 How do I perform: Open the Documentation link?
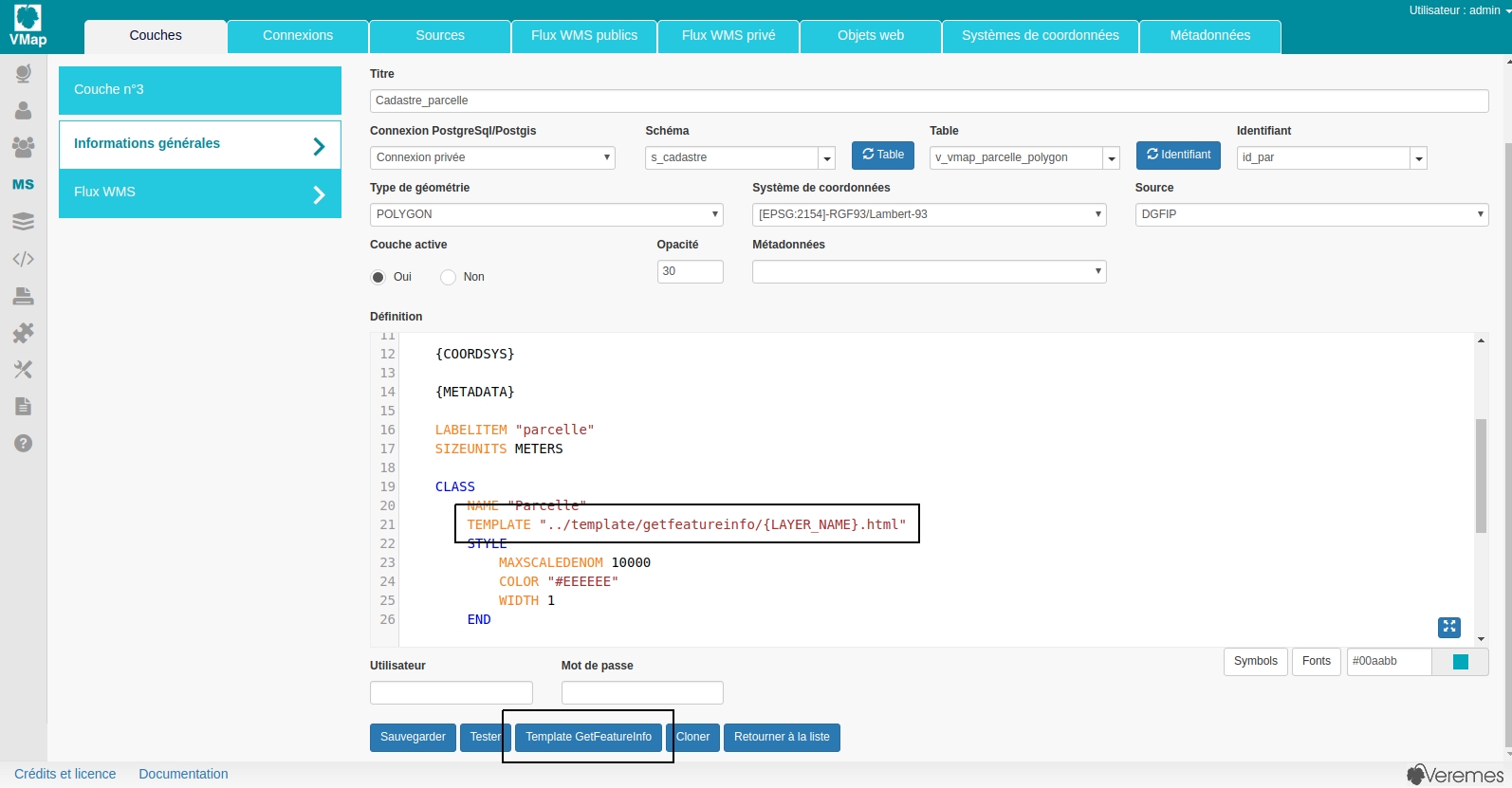pyautogui.click(x=183, y=775)
